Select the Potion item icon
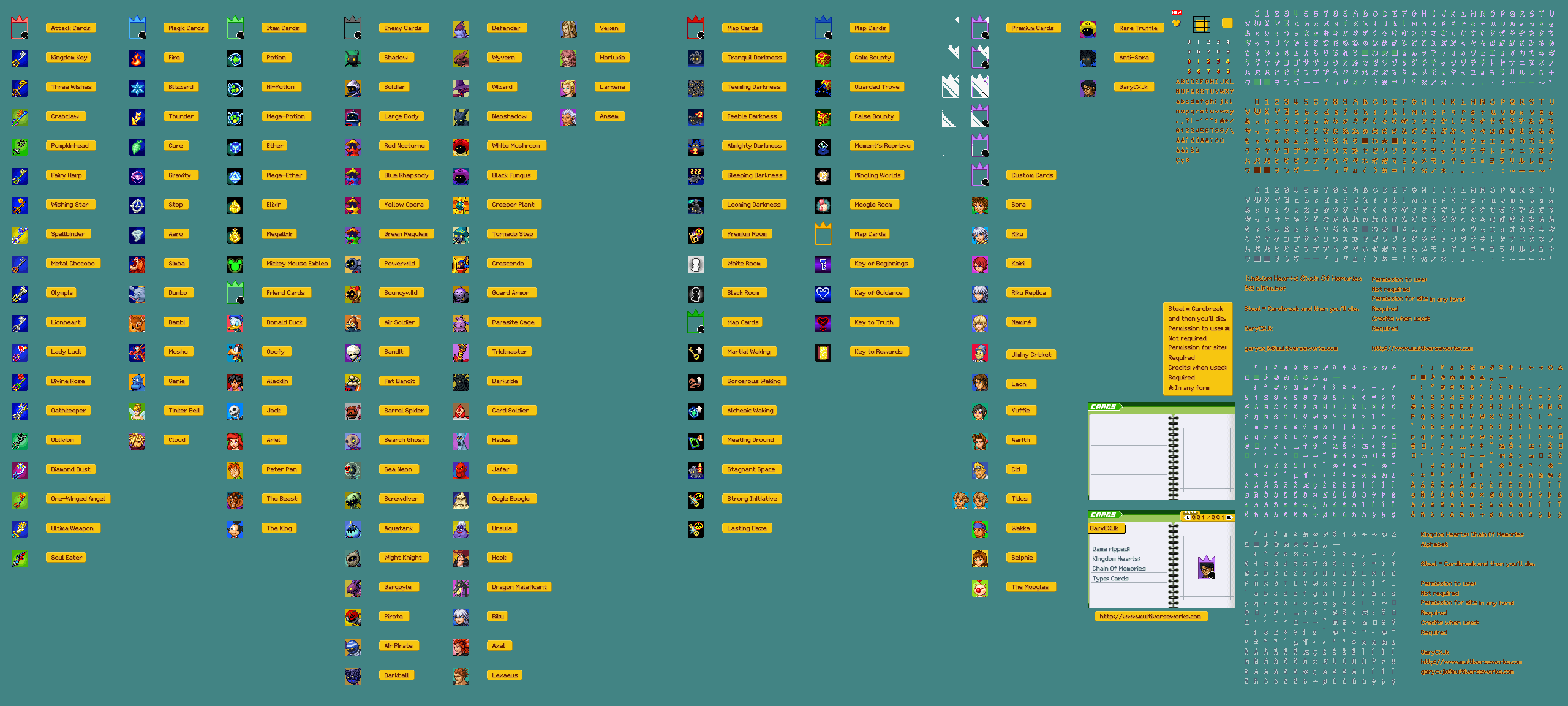The image size is (1568, 706). 235,58
